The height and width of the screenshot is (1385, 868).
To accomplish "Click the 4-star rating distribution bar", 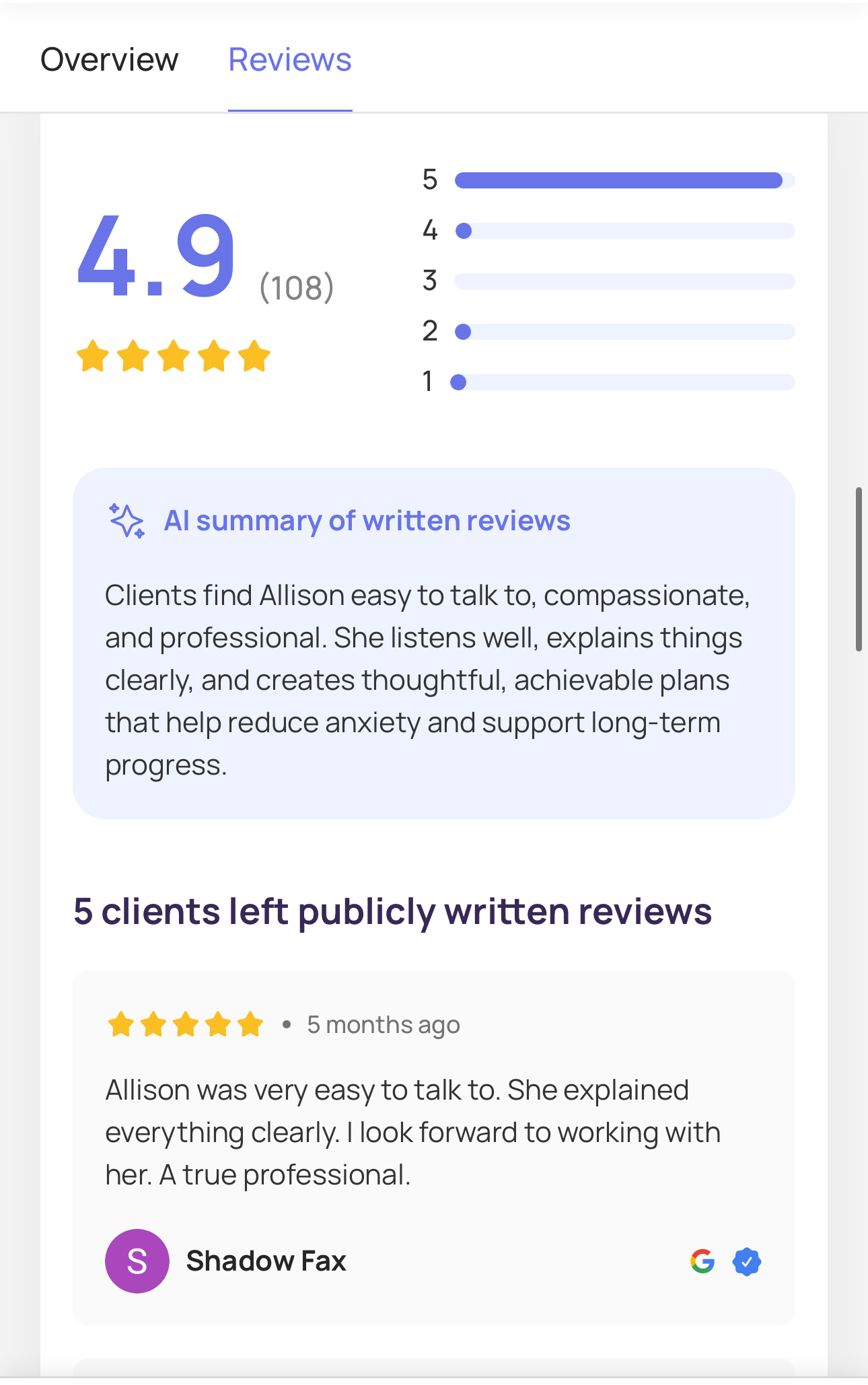I will (624, 231).
